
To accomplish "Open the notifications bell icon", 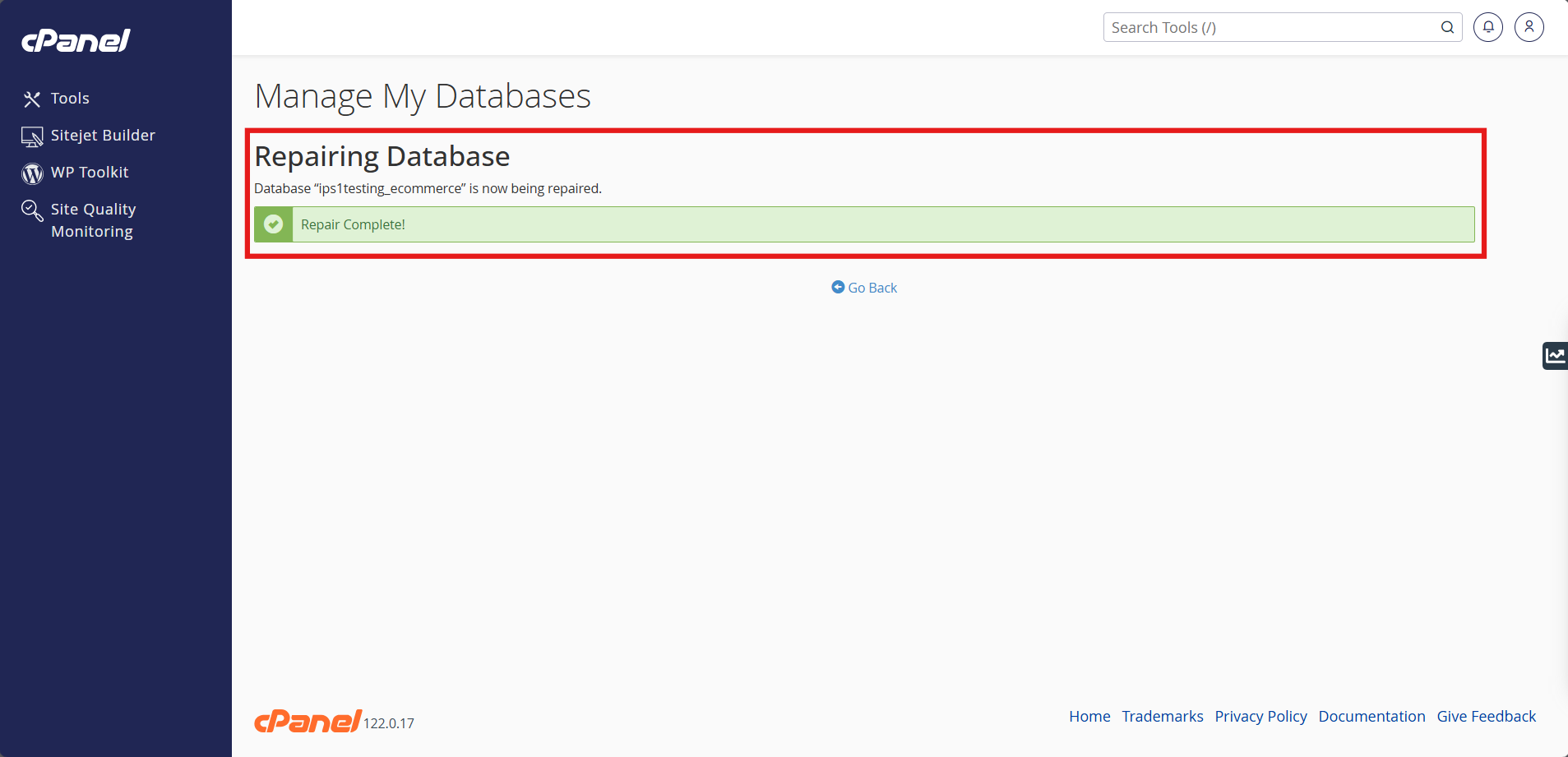I will pyautogui.click(x=1488, y=27).
